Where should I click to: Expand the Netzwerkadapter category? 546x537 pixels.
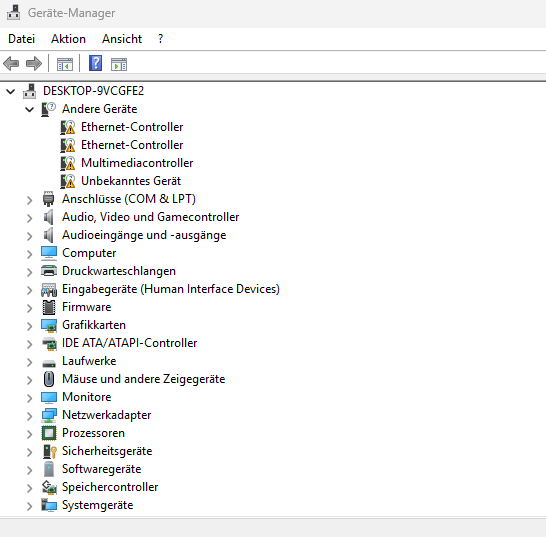30,416
